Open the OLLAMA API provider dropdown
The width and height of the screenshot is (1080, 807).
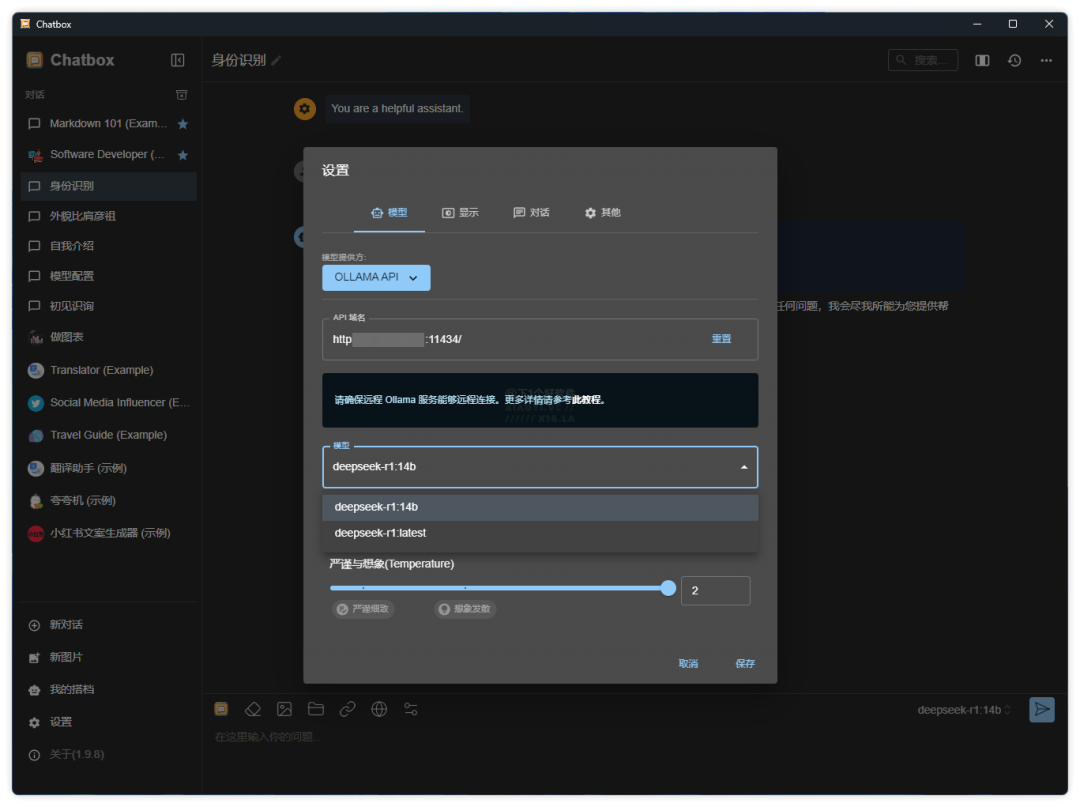376,277
